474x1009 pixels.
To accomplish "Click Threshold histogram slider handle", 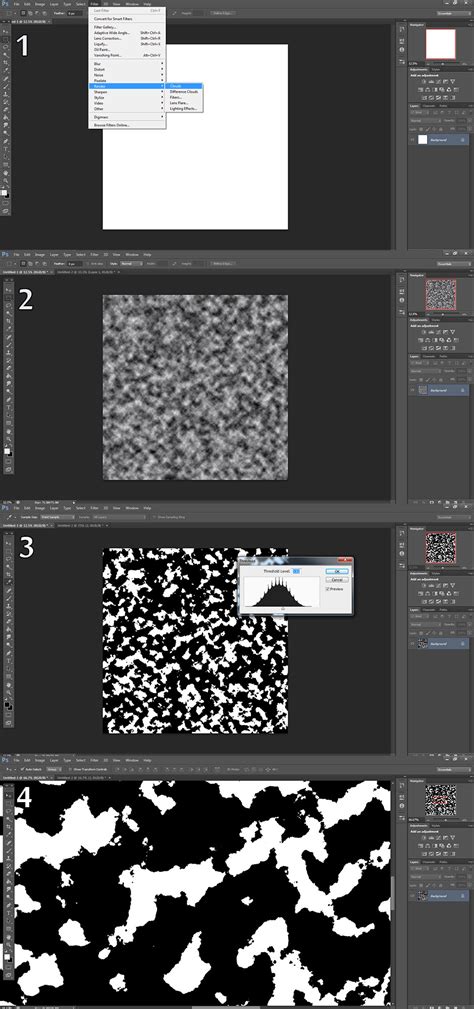I will tap(283, 609).
